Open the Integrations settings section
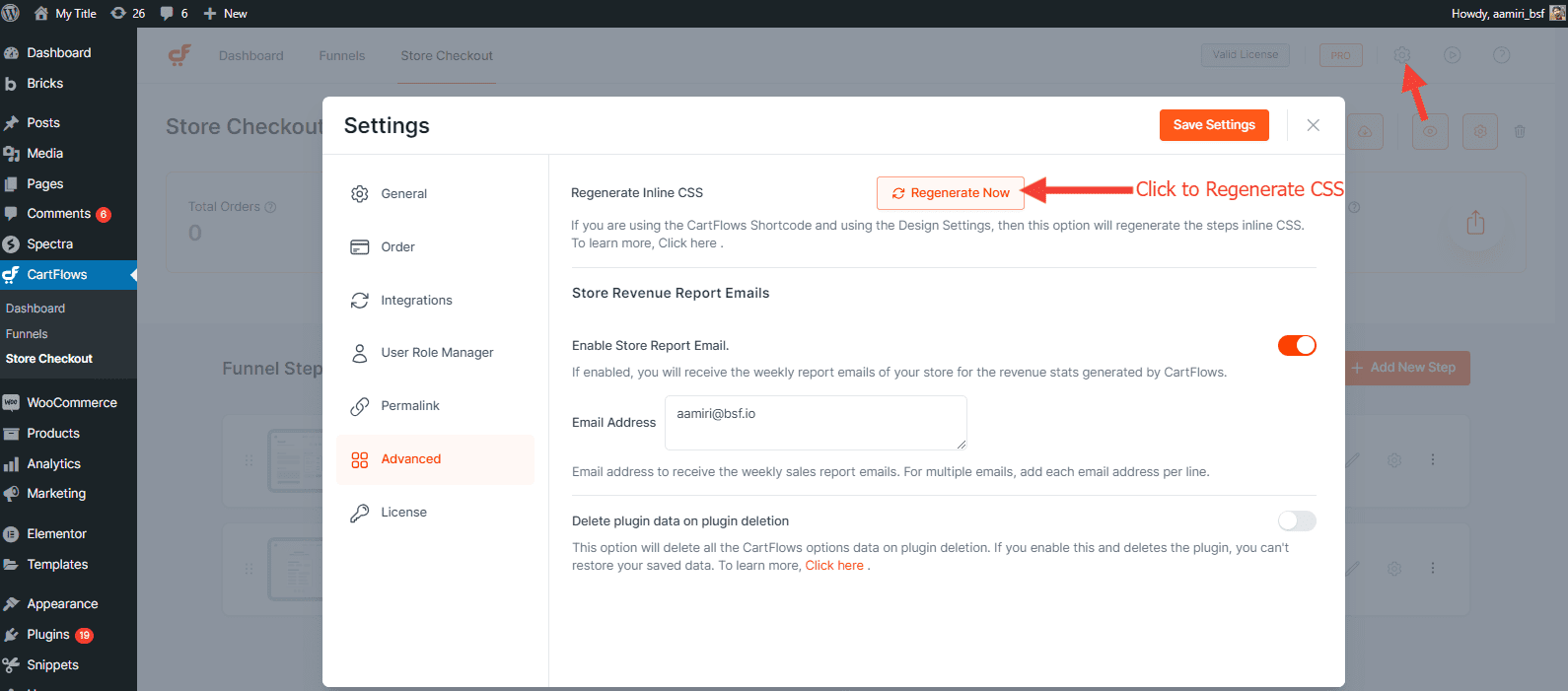This screenshot has width=1568, height=691. click(416, 301)
